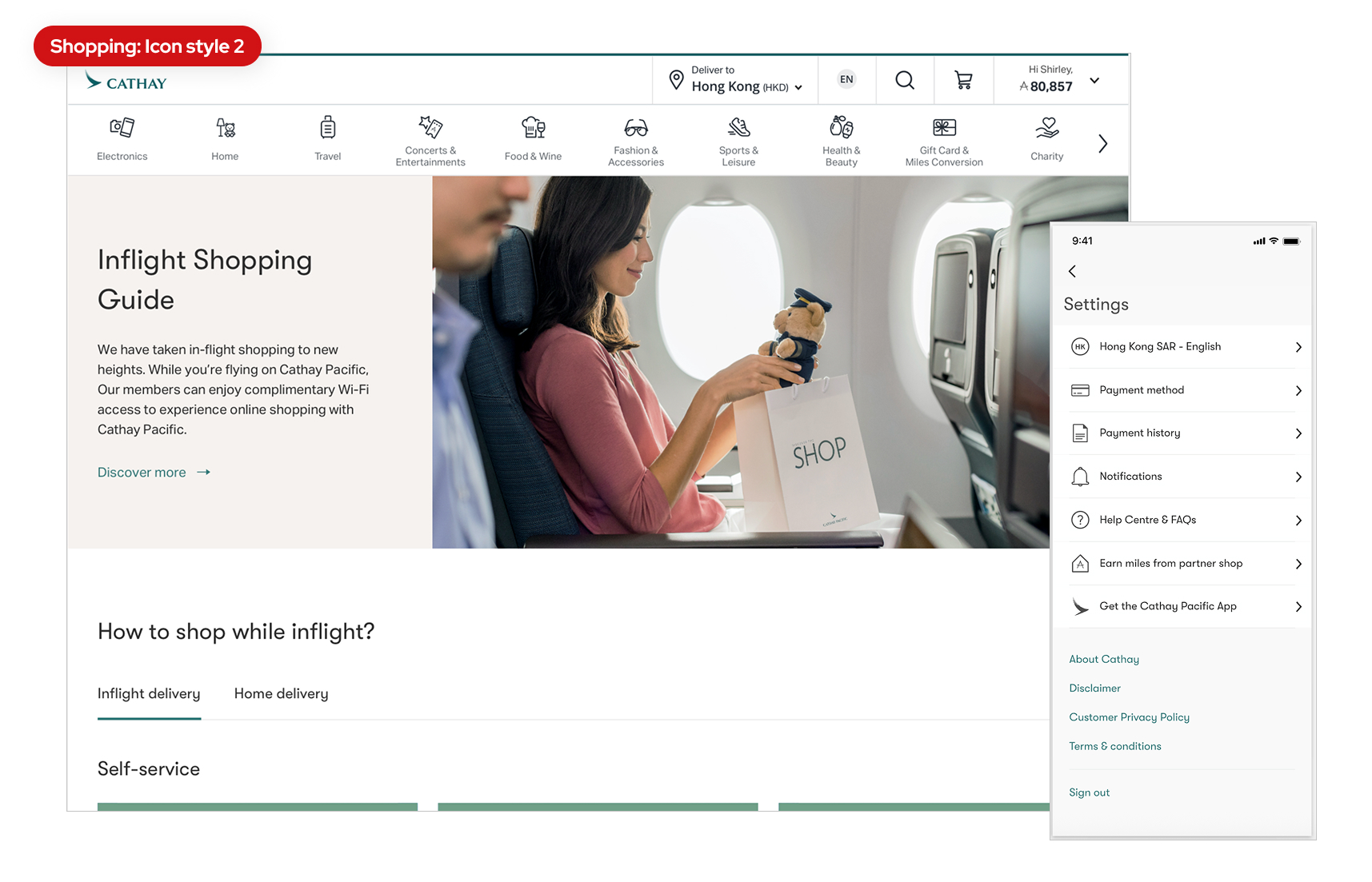
Task: Click the miles balance 80,857
Action: (x=1046, y=86)
